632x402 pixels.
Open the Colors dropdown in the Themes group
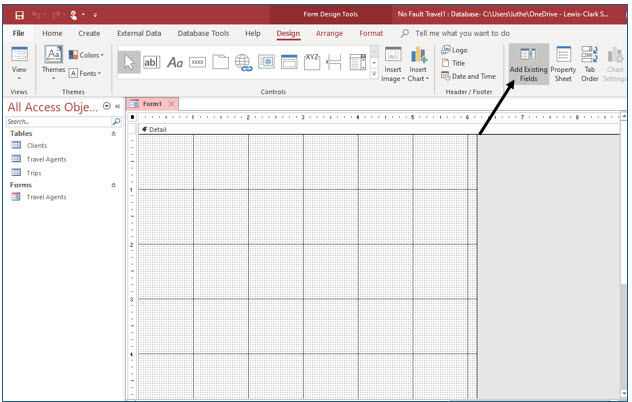(x=86, y=55)
